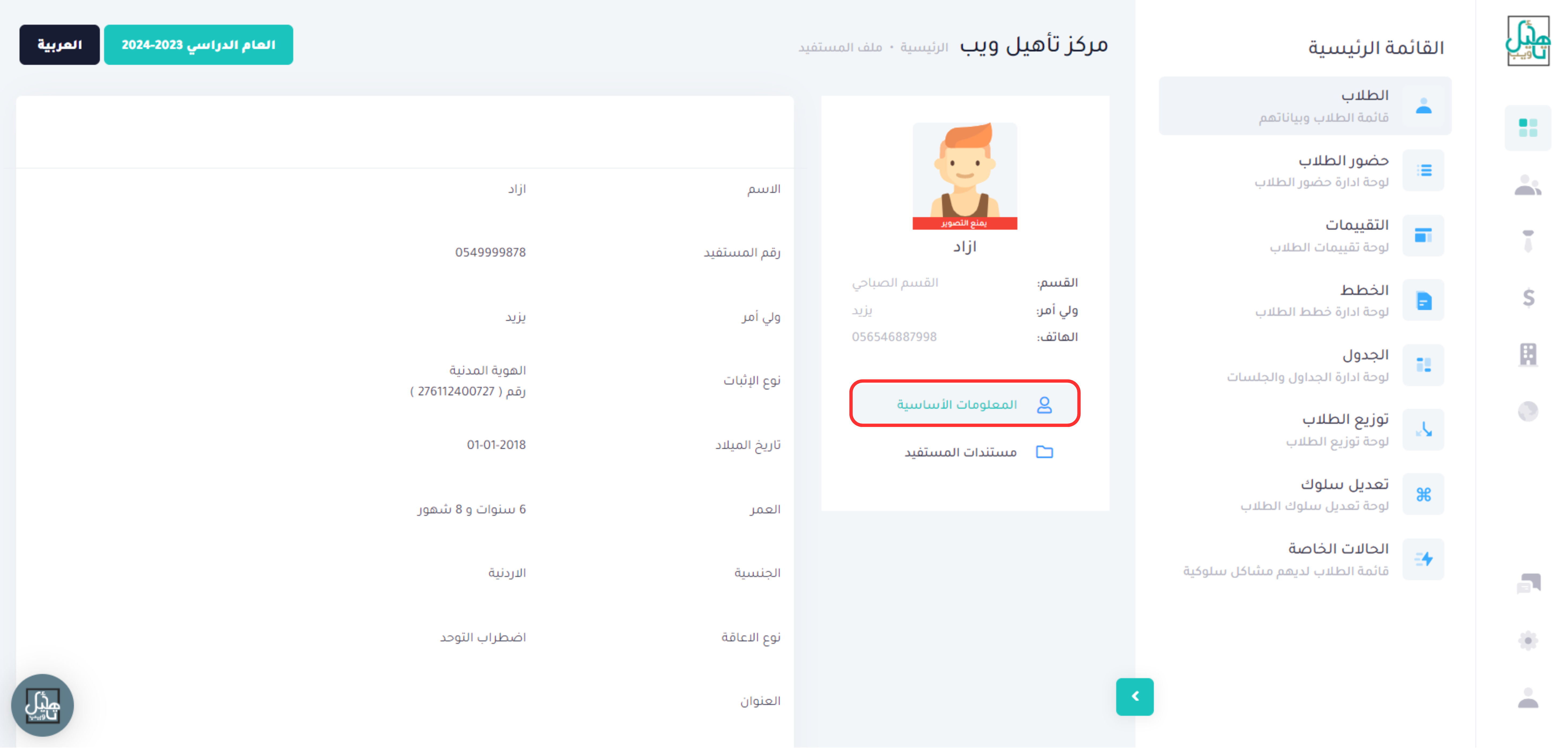Viewport: 1568px width, 748px height.
Task: Open the settings gear icon in the sidebar
Action: (1528, 640)
